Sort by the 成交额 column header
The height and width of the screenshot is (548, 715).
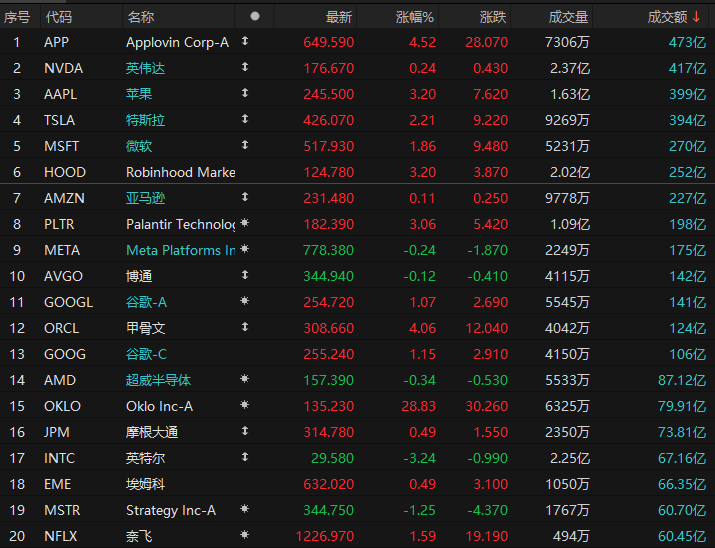click(668, 17)
